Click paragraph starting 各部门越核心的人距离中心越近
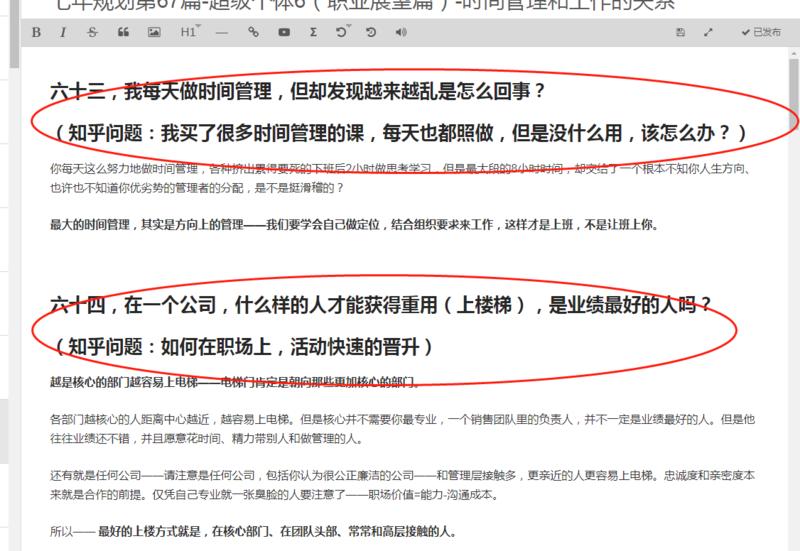800x551 pixels. (402, 429)
